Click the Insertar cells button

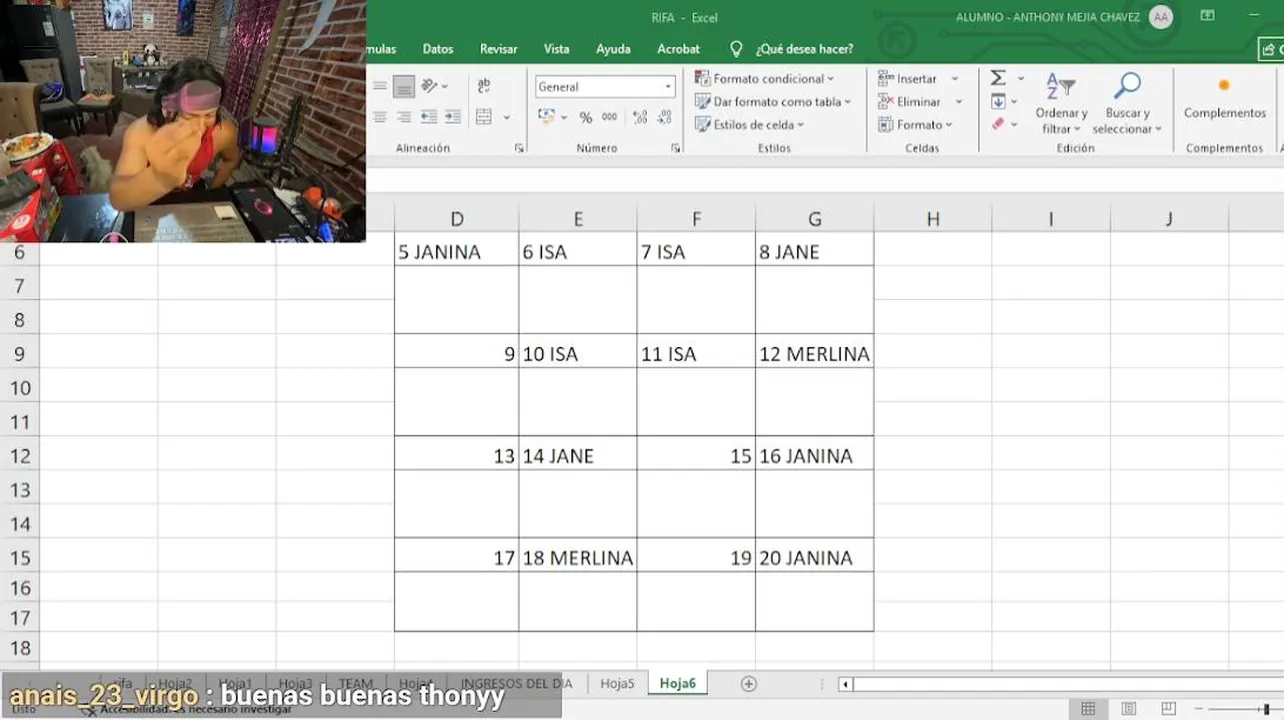(908, 79)
